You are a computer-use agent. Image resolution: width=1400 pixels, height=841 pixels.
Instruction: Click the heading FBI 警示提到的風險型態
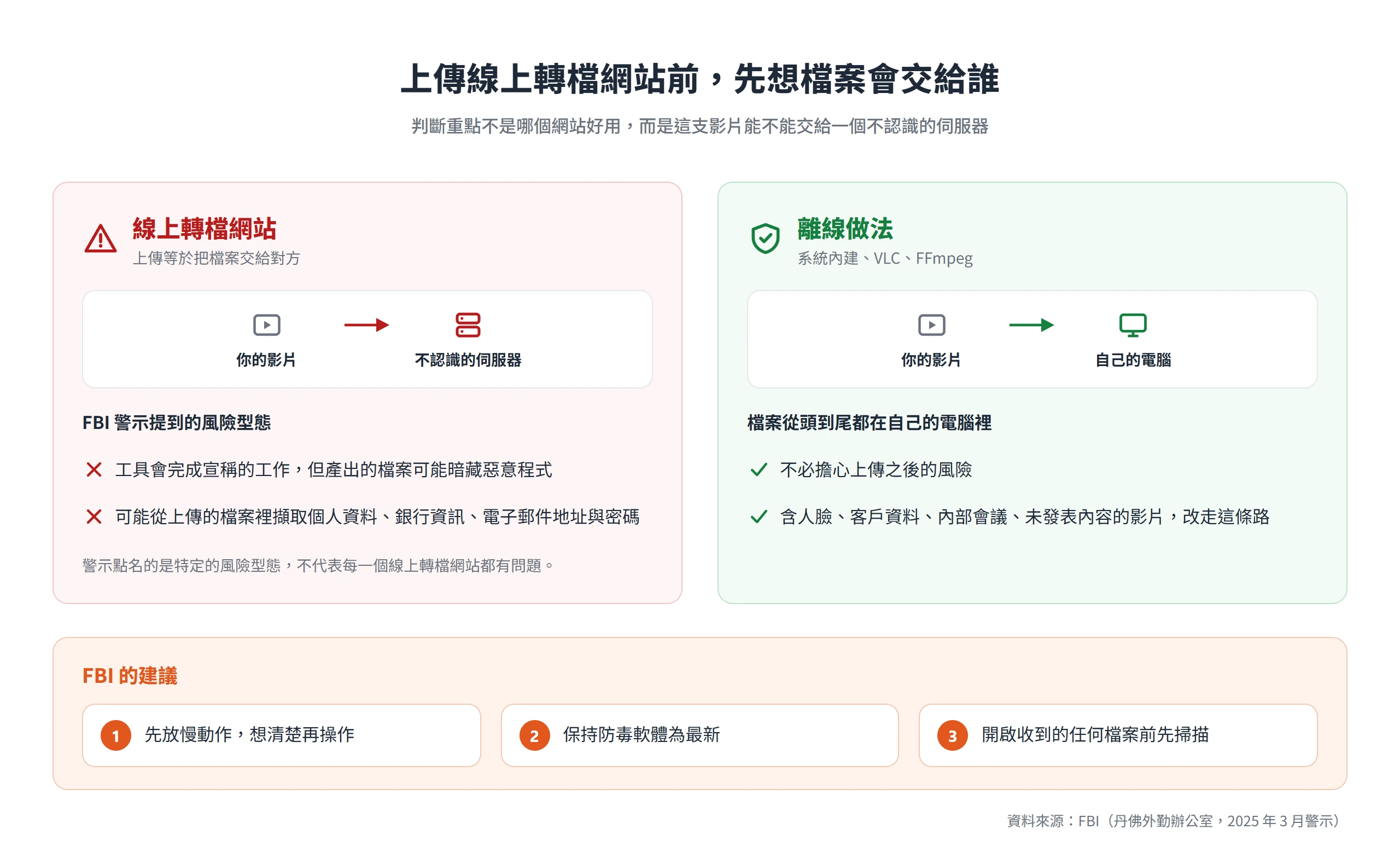[x=177, y=422]
